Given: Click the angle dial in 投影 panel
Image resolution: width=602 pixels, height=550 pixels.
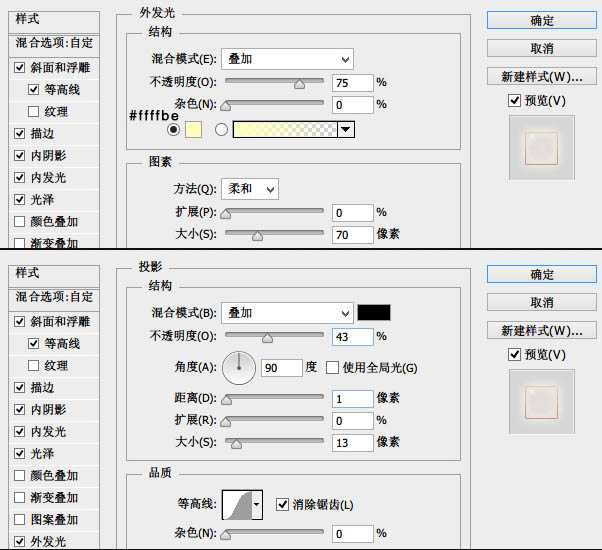Looking at the screenshot, I should [x=239, y=367].
